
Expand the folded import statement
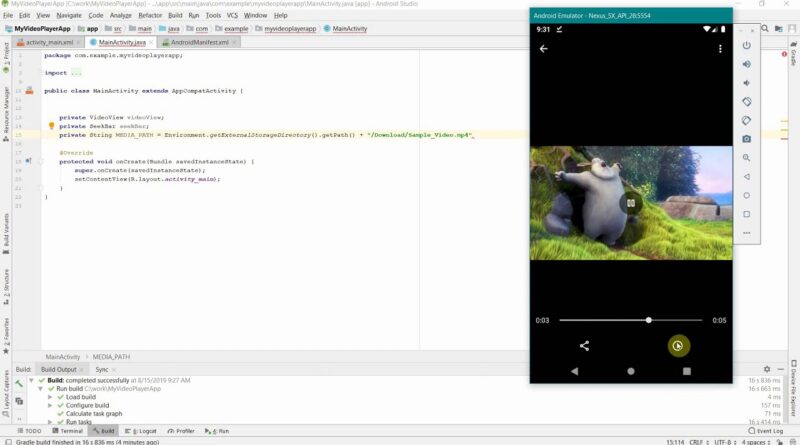tap(76, 73)
